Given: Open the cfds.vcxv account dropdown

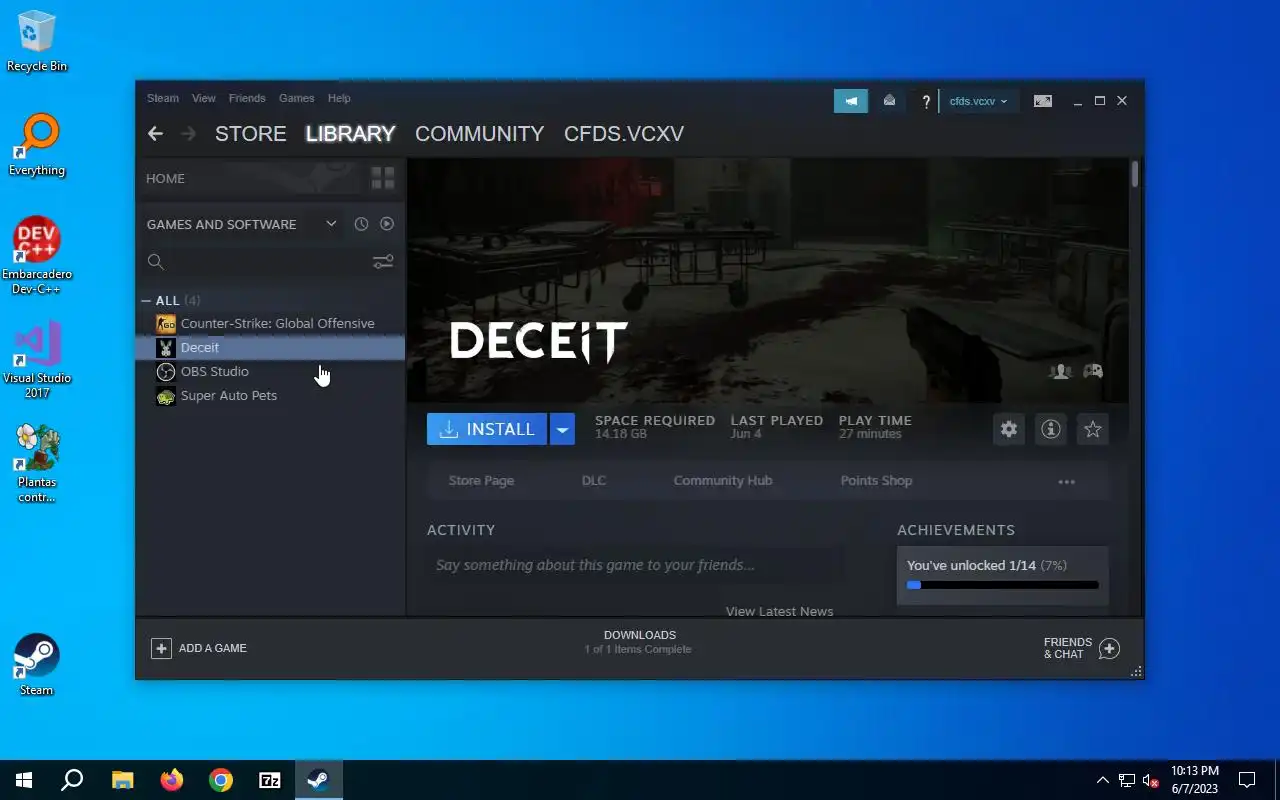Looking at the screenshot, I should tap(979, 101).
